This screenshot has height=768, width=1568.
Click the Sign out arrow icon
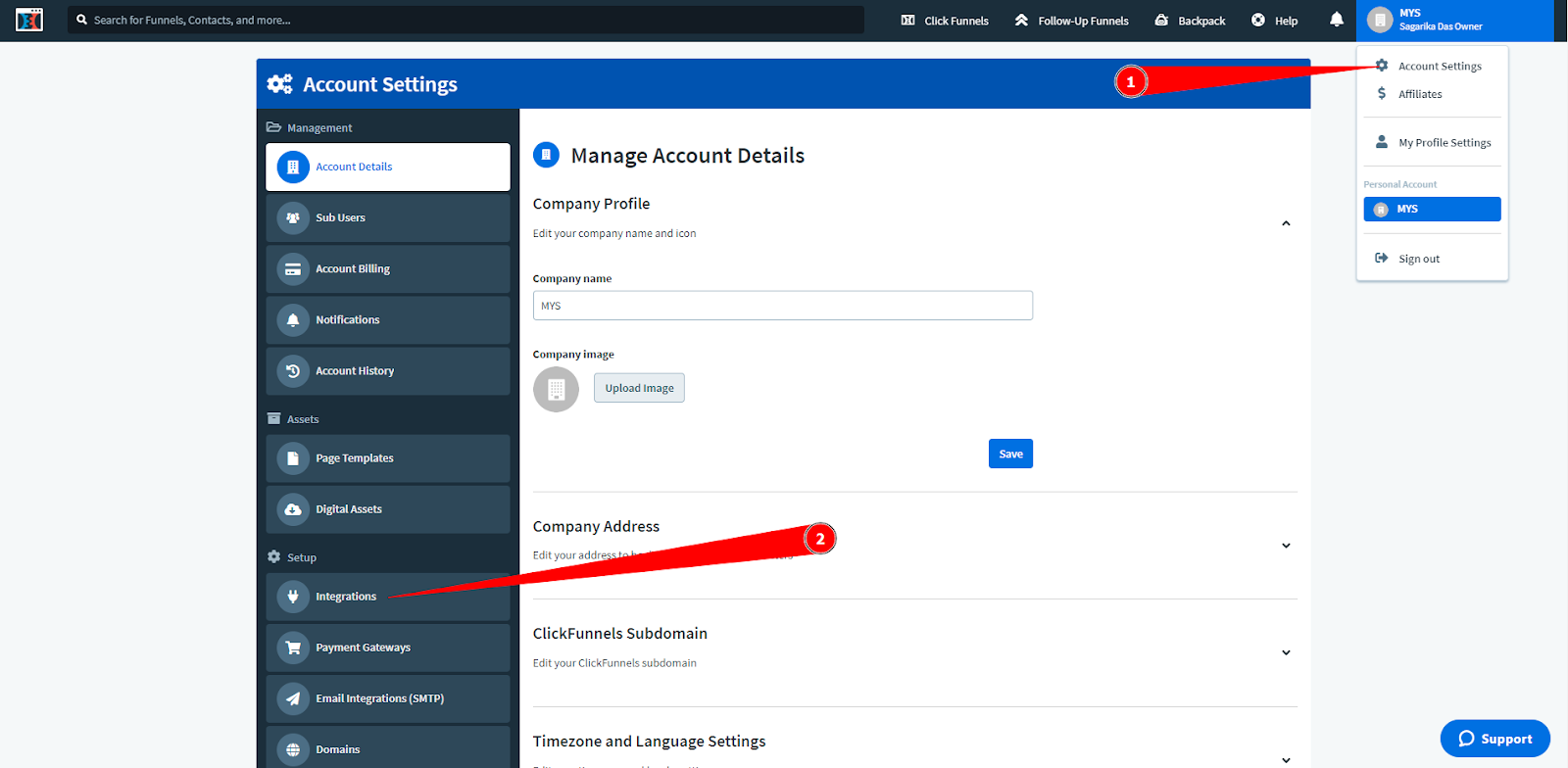[x=1382, y=259]
